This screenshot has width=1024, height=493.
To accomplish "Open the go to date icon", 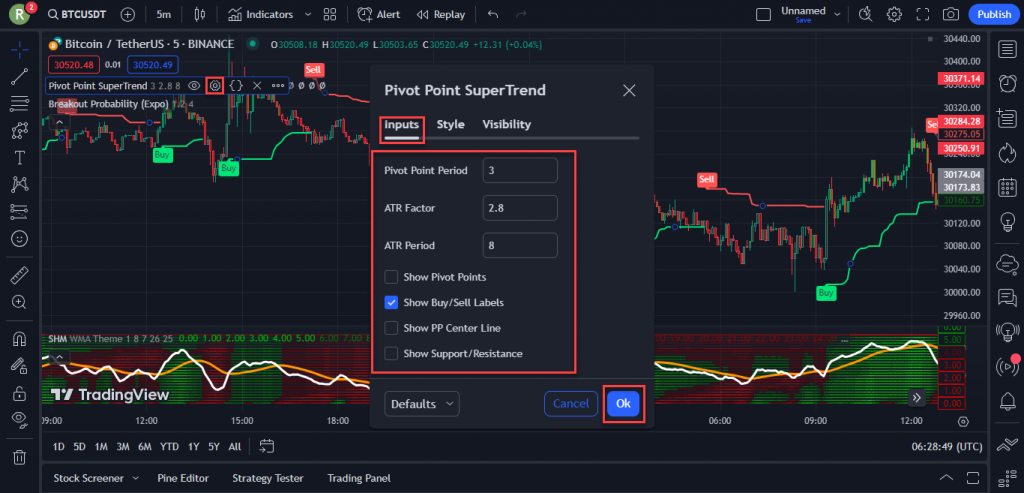I will pos(266,447).
